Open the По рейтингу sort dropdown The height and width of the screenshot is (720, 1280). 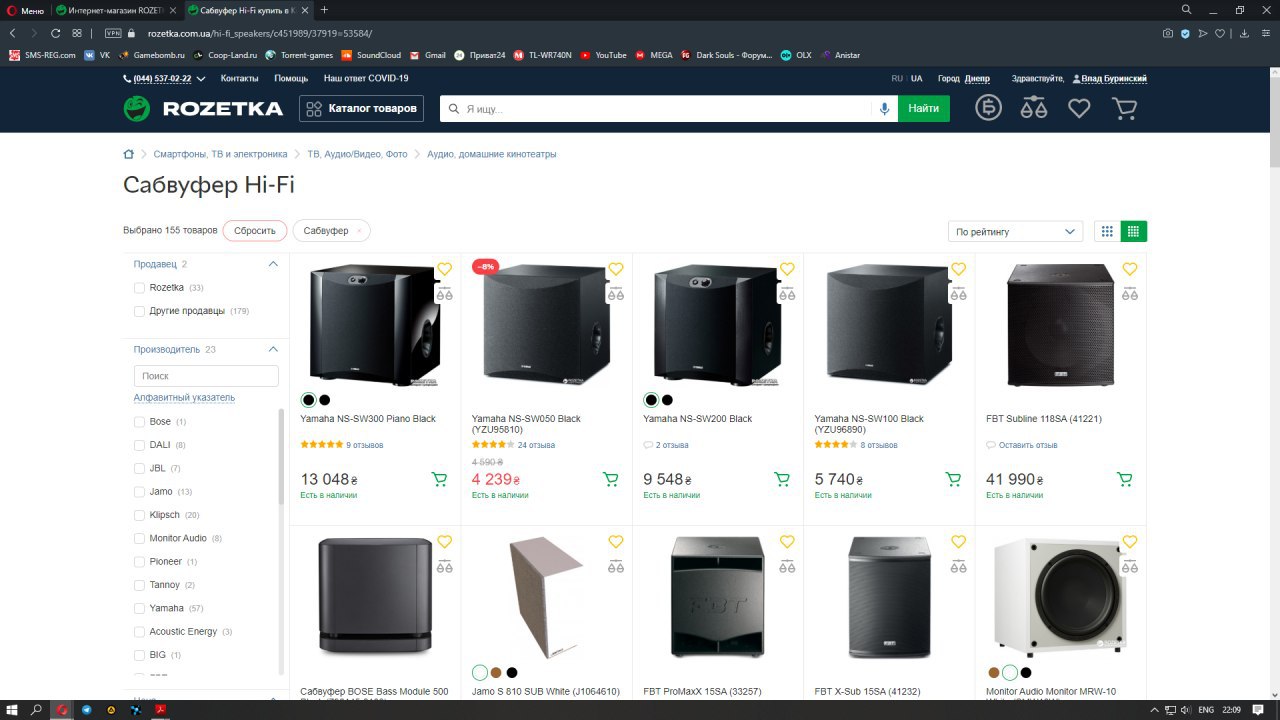(x=1016, y=231)
